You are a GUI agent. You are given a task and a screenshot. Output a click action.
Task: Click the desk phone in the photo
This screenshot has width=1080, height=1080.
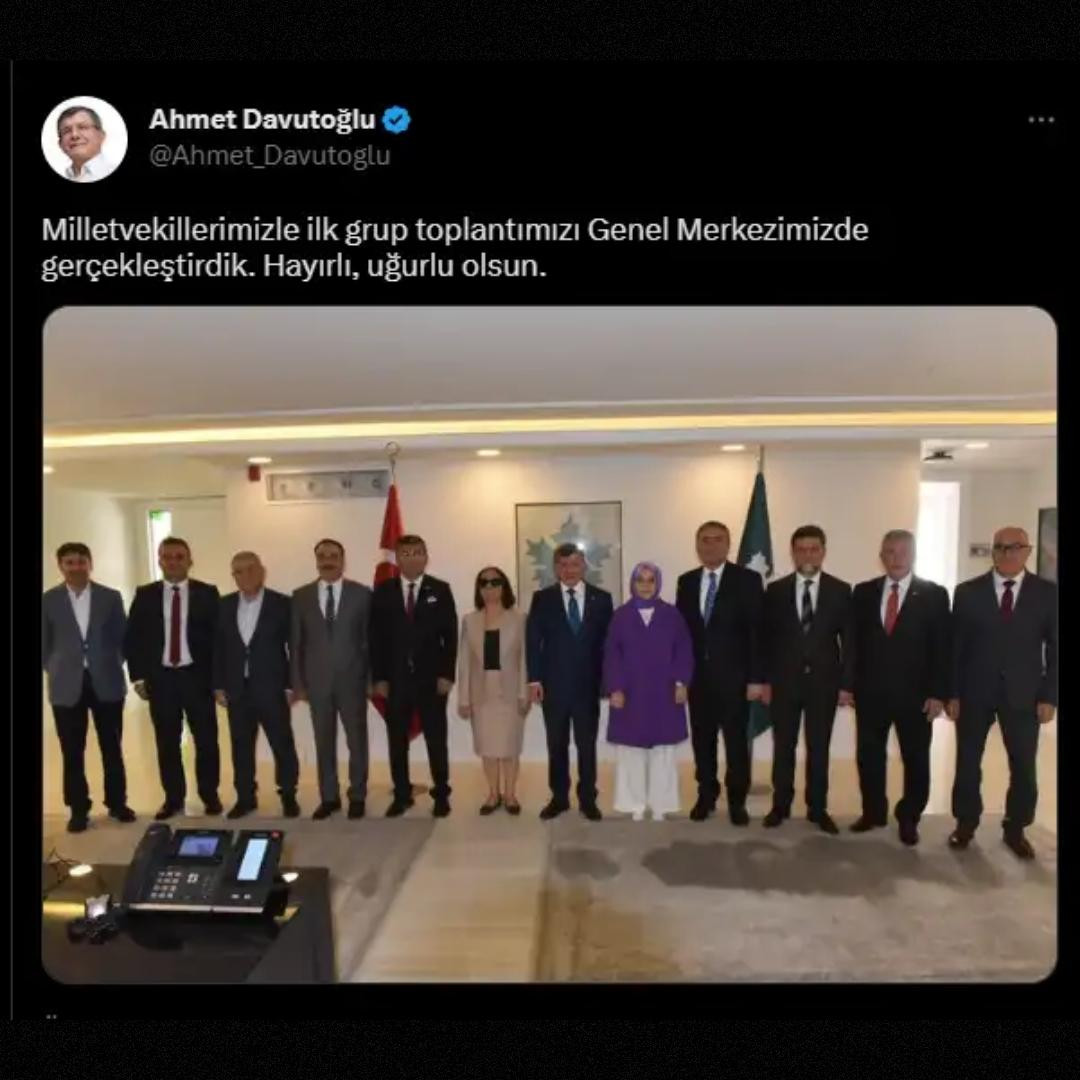tap(205, 869)
